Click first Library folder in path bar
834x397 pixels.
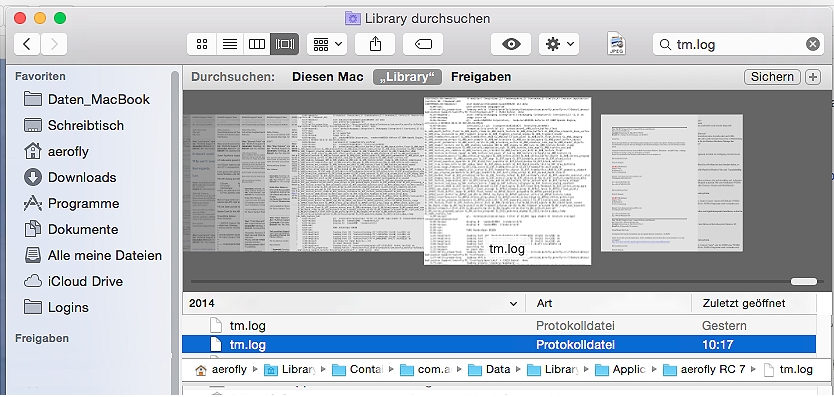[290, 369]
